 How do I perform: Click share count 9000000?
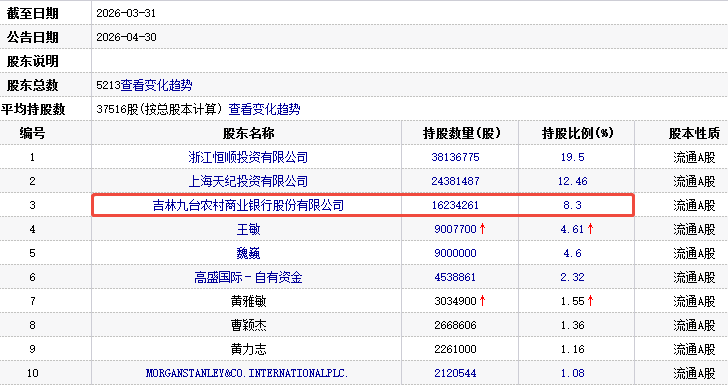pyautogui.click(x=455, y=253)
